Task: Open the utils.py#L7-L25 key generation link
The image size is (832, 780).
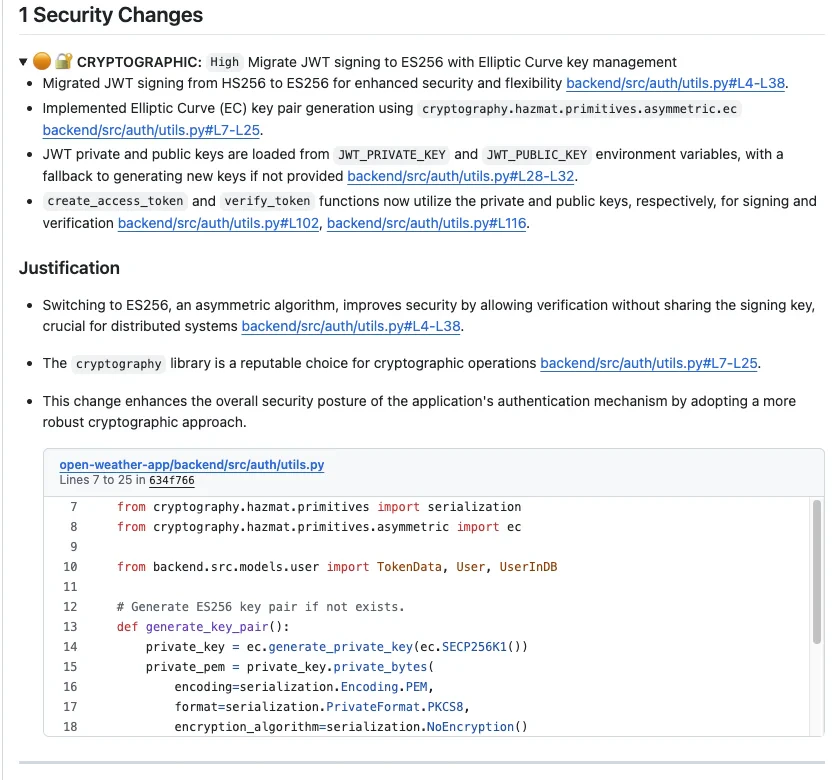Action: 151,130
